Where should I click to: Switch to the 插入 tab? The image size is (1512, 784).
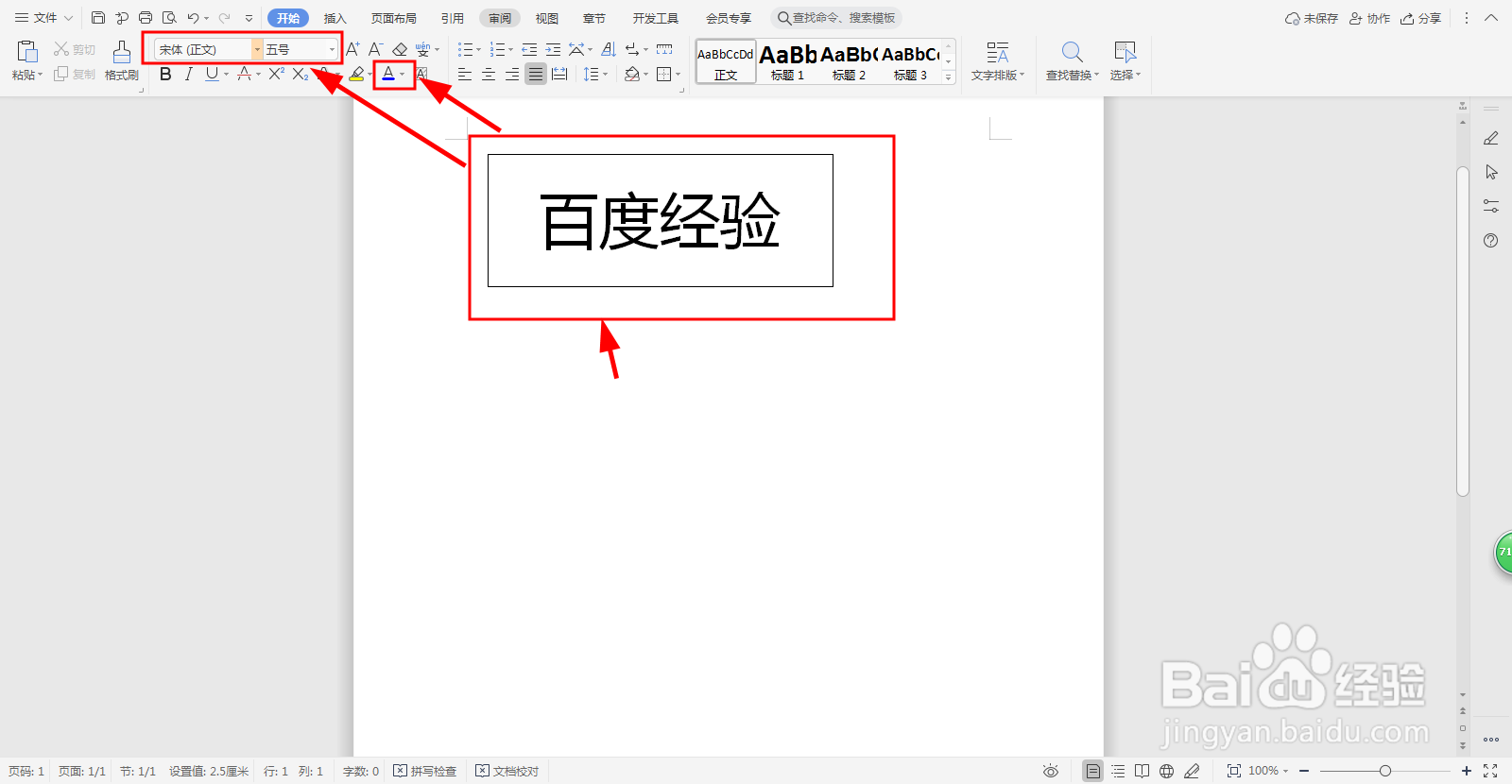click(335, 18)
